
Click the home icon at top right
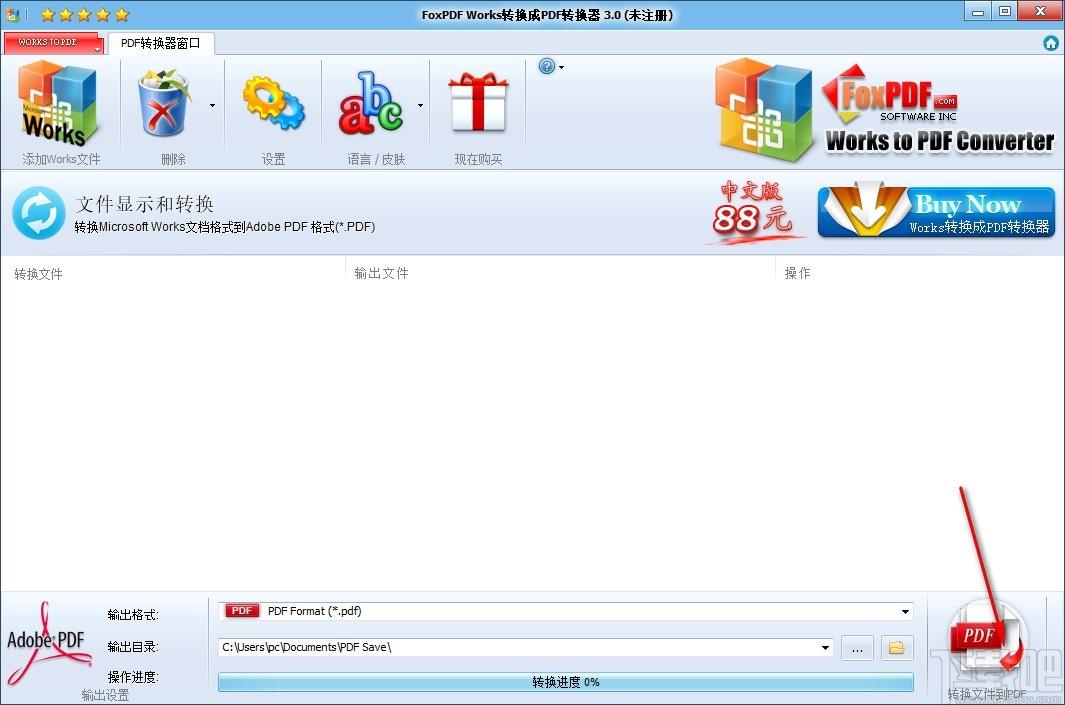coord(1051,43)
